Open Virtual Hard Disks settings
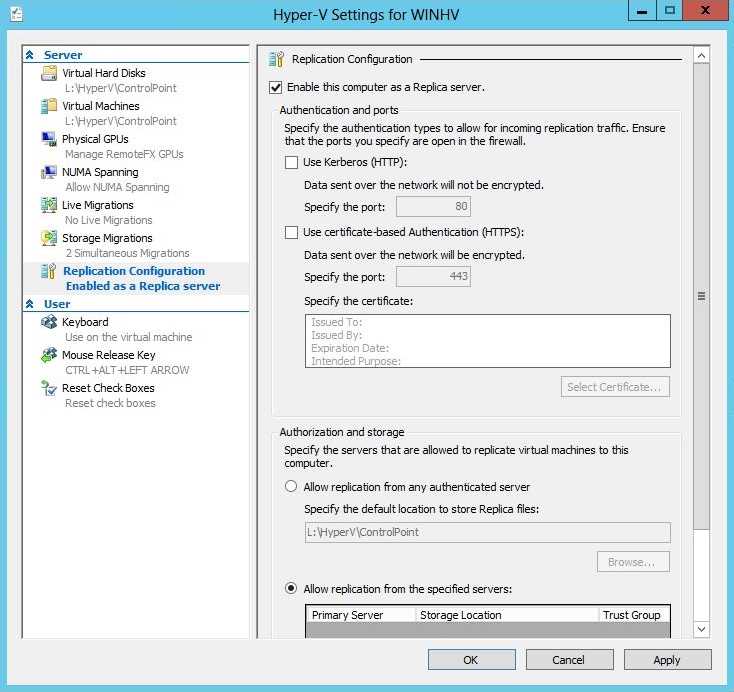Viewport: 734px width, 692px height. (104, 73)
